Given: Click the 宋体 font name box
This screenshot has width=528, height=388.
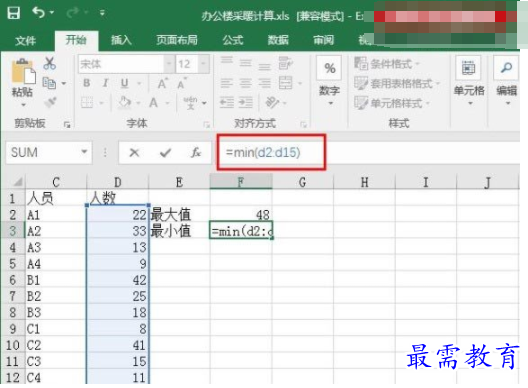Looking at the screenshot, I should tap(121, 64).
